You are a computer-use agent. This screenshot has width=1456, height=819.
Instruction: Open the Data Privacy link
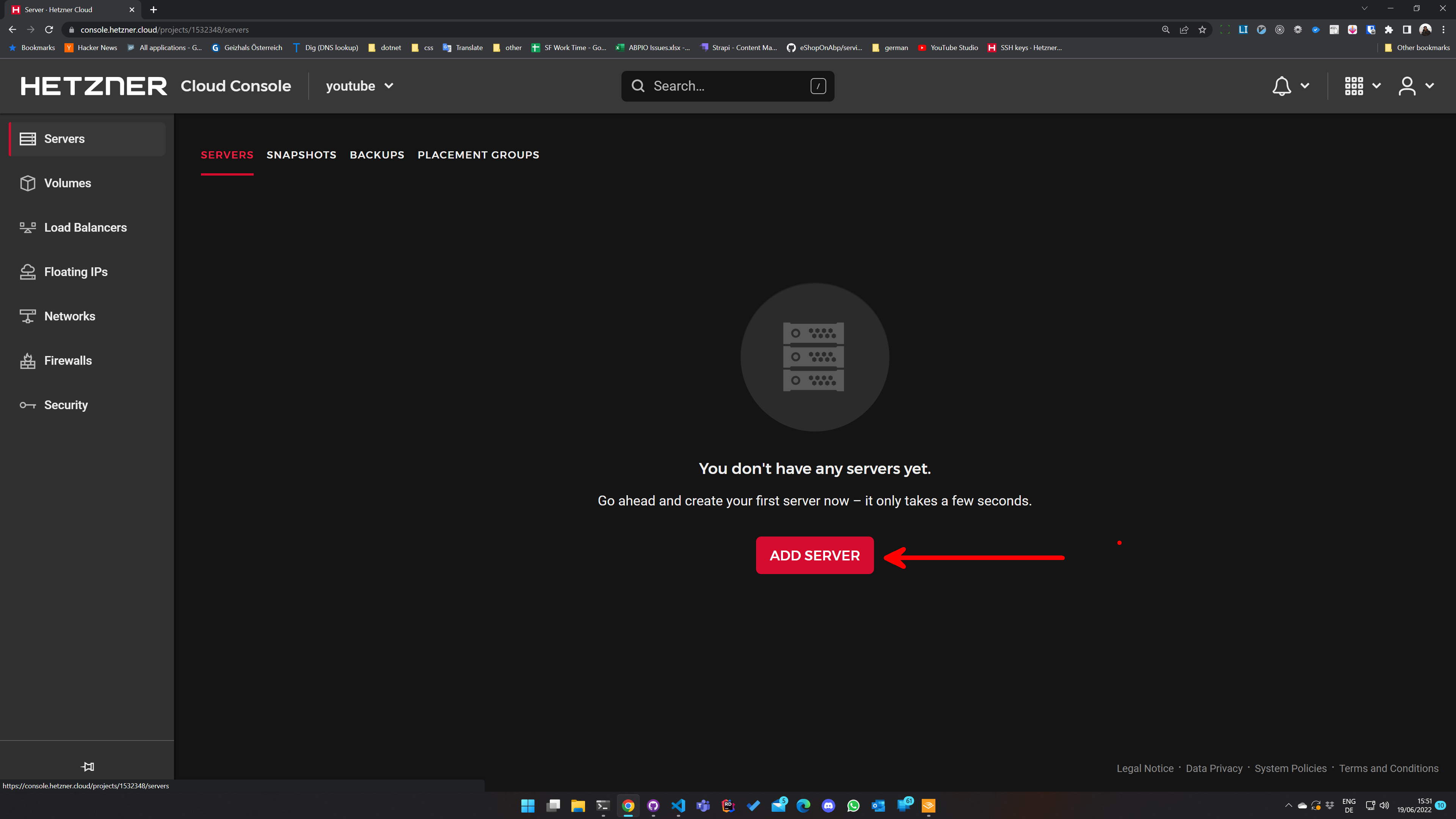[x=1214, y=768]
